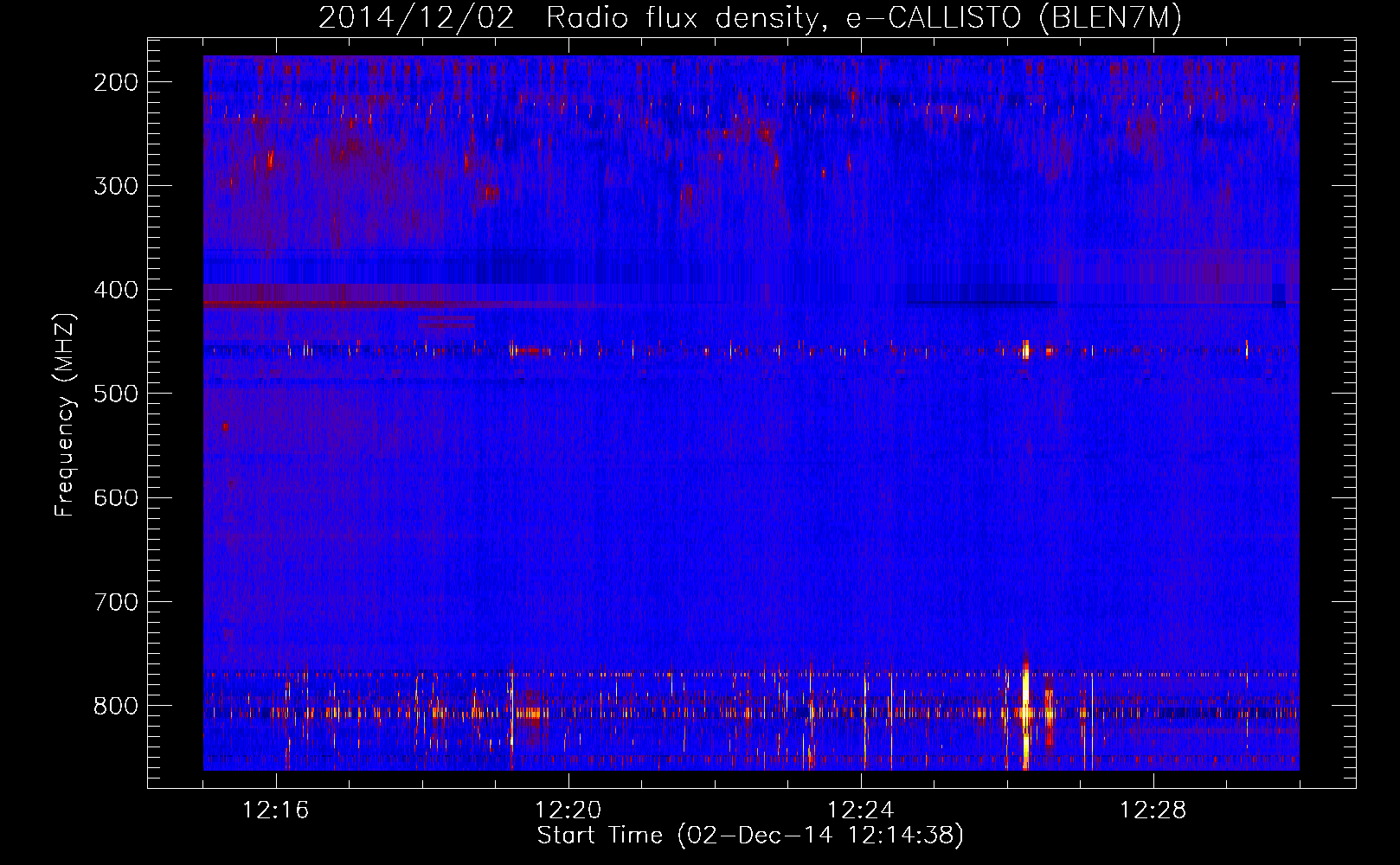Click the 'Frequency (MHZ)' axis label
This screenshot has width=1400, height=865.
pos(65,415)
